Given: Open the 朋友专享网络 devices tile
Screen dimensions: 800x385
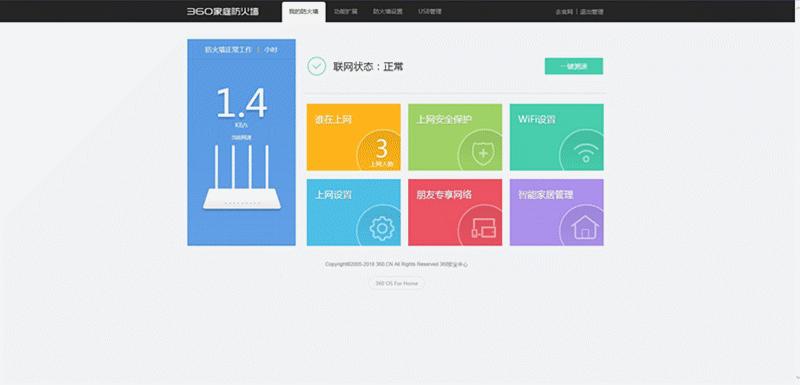Looking at the screenshot, I should 455,212.
